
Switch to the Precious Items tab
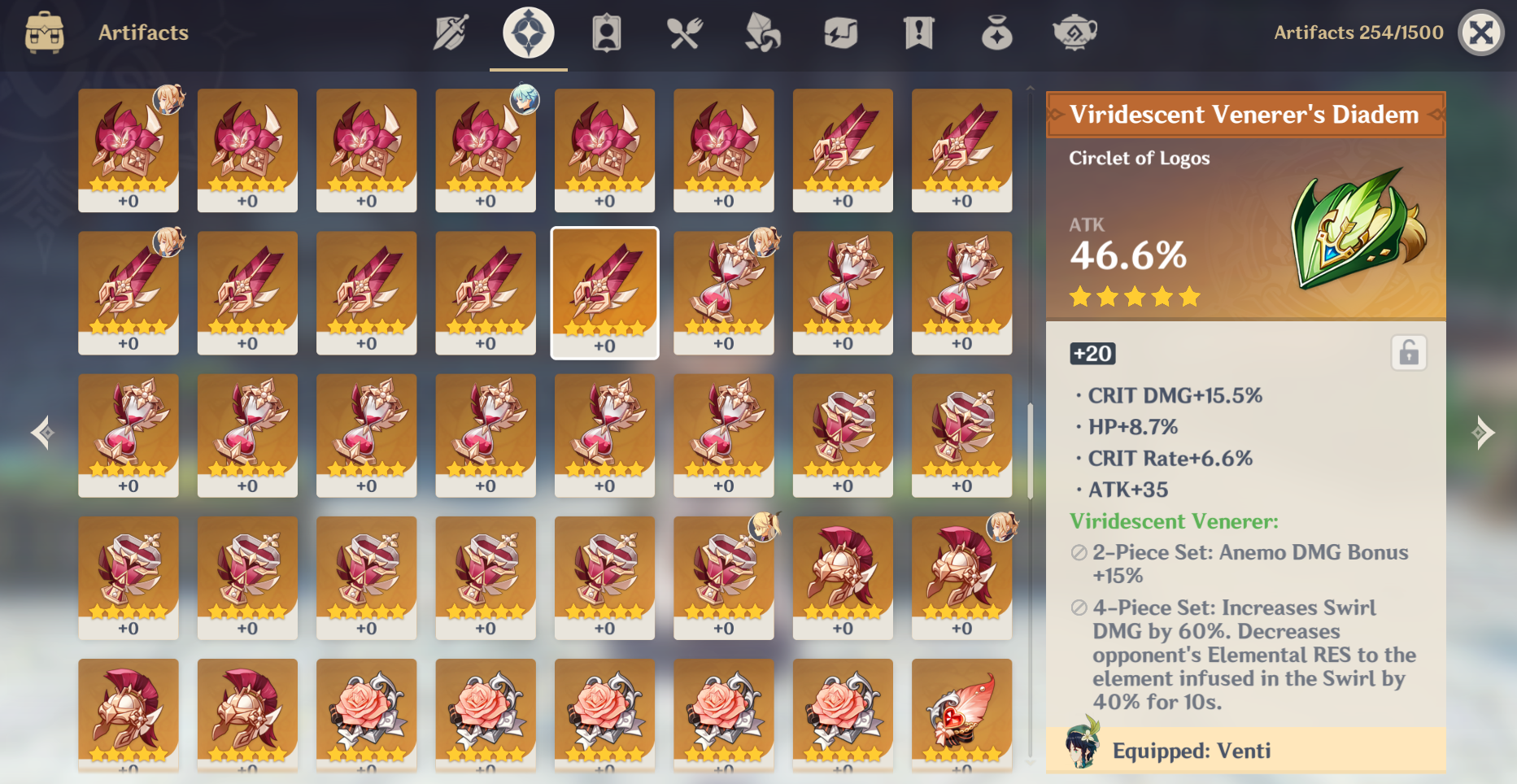pyautogui.click(x=997, y=33)
